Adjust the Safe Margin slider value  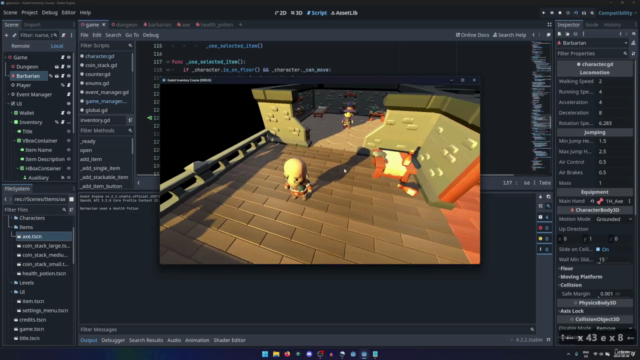tap(614, 294)
